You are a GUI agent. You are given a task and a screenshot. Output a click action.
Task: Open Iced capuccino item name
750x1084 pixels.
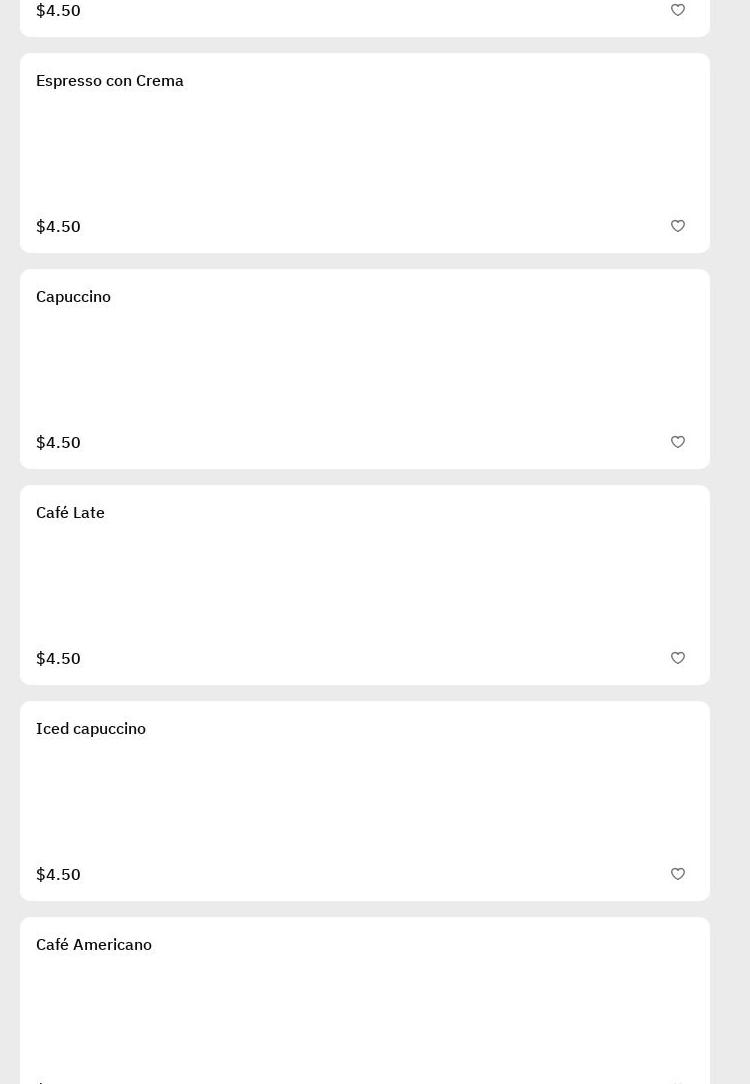pos(91,729)
